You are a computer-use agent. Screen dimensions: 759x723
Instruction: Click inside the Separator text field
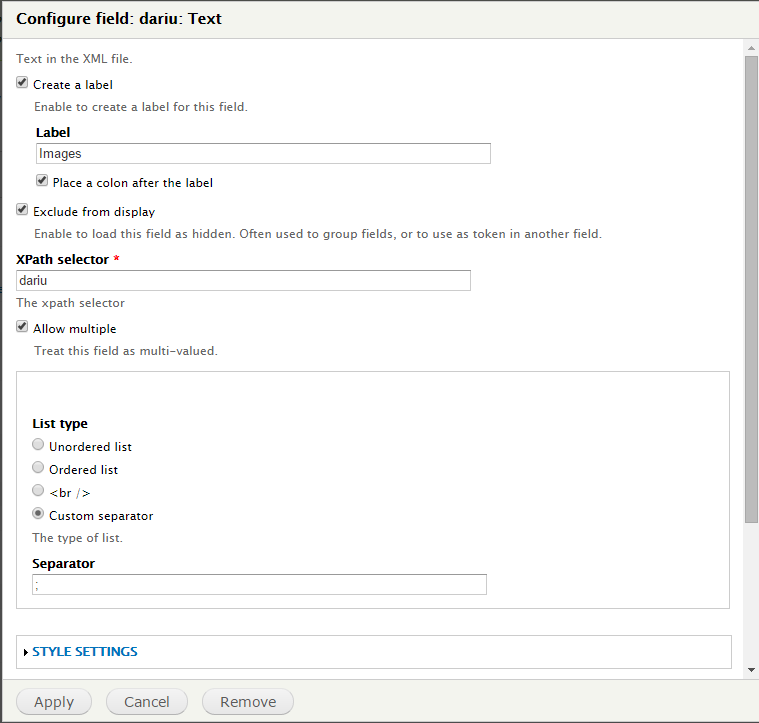pyautogui.click(x=259, y=585)
